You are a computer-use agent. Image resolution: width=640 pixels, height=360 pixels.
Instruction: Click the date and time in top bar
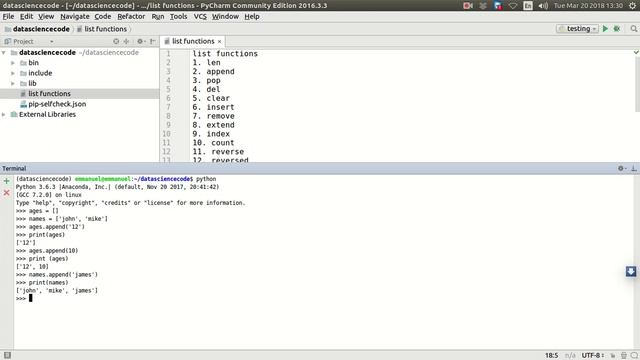[588, 6]
